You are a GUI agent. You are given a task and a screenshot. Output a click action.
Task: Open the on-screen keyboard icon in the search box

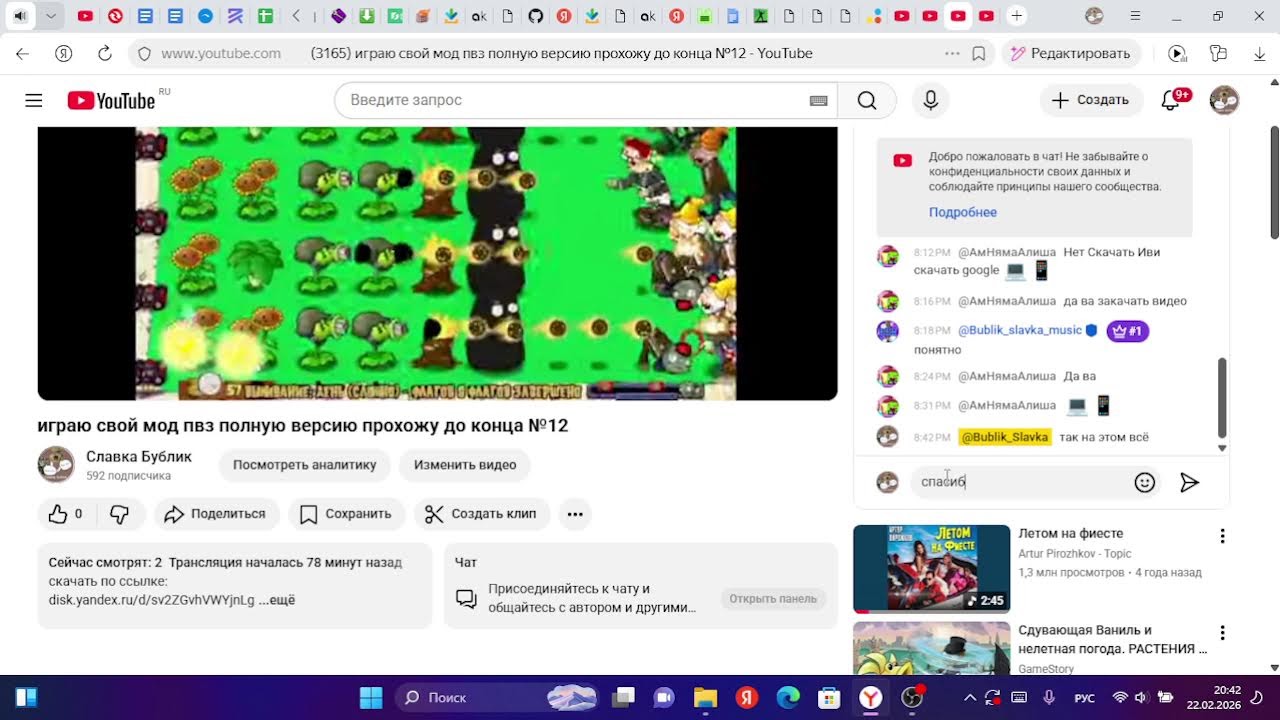point(818,100)
